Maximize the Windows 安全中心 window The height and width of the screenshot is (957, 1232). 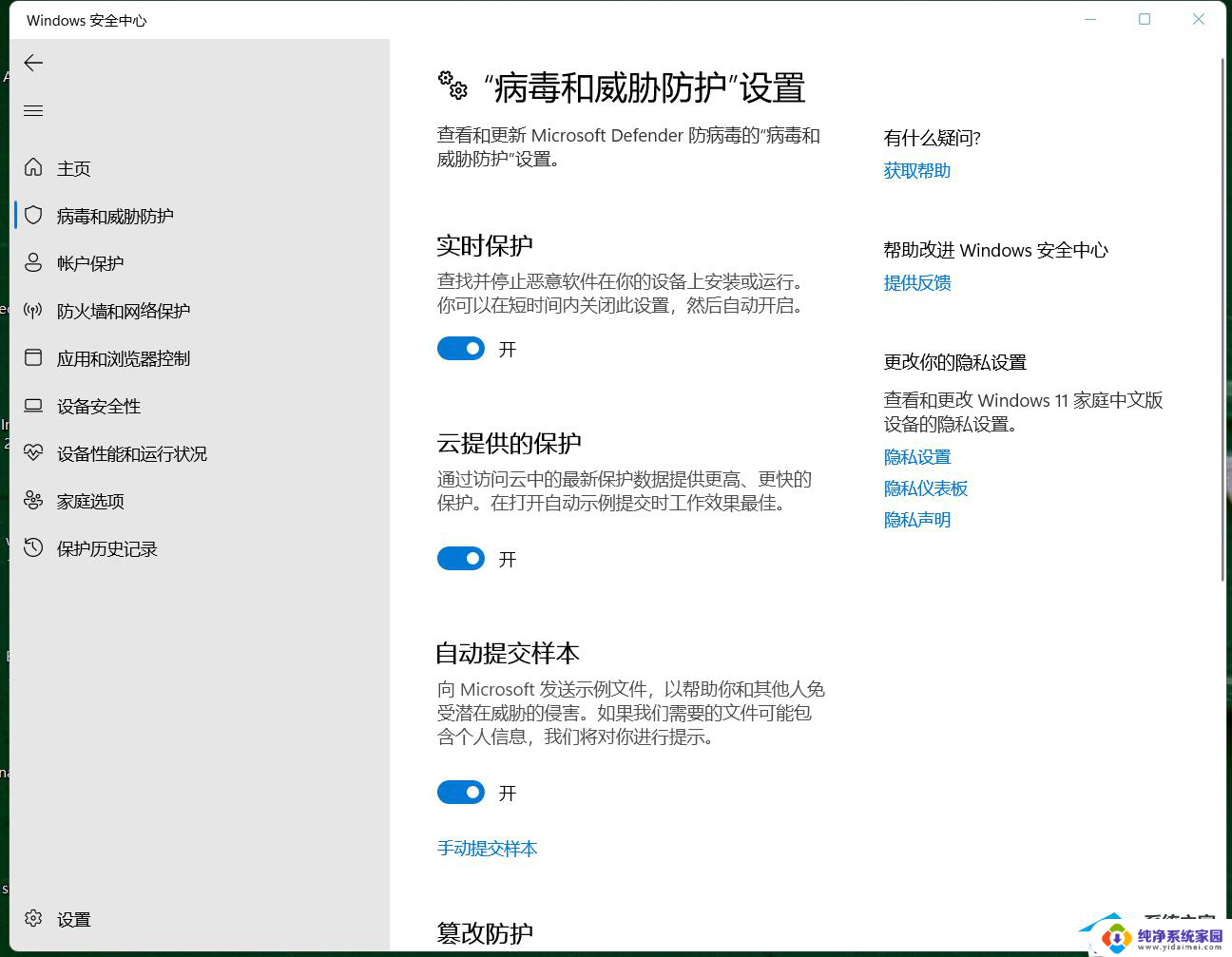click(1145, 20)
